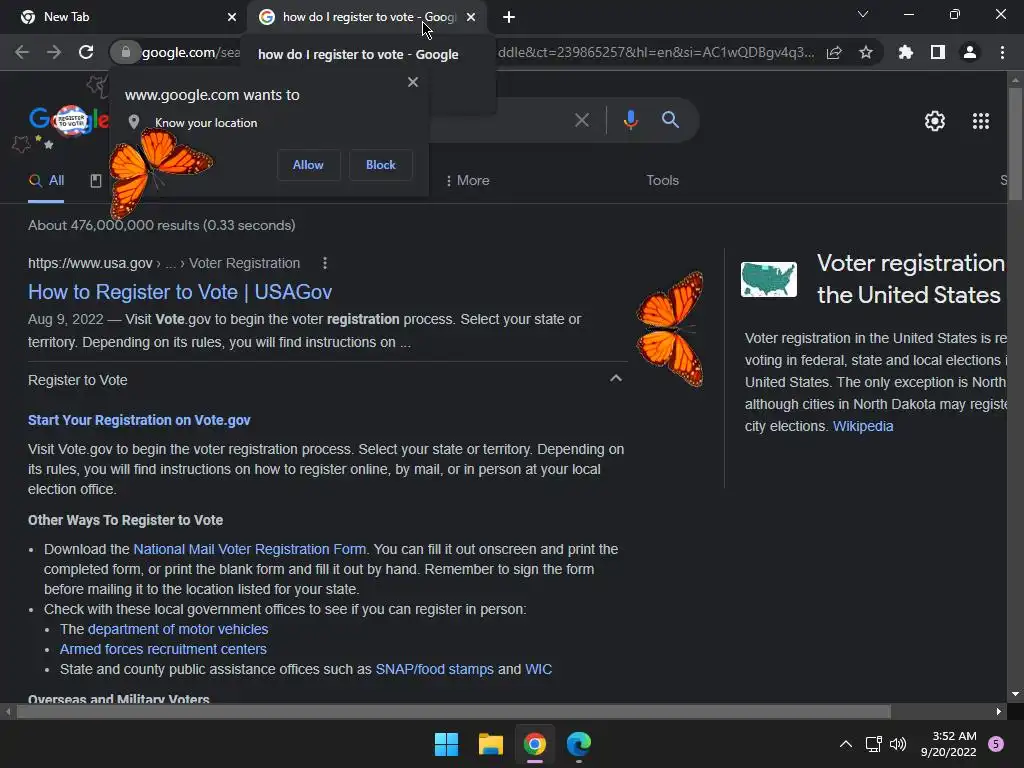This screenshot has width=1024, height=768.
Task: Open How to Register to Vote USAGov
Action: click(x=180, y=292)
